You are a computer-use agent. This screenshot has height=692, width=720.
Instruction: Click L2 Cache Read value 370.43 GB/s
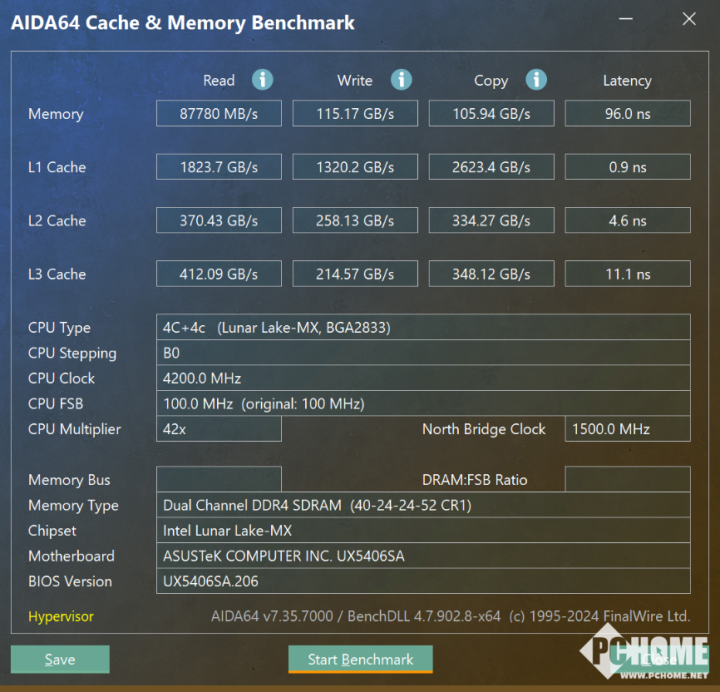pyautogui.click(x=219, y=220)
